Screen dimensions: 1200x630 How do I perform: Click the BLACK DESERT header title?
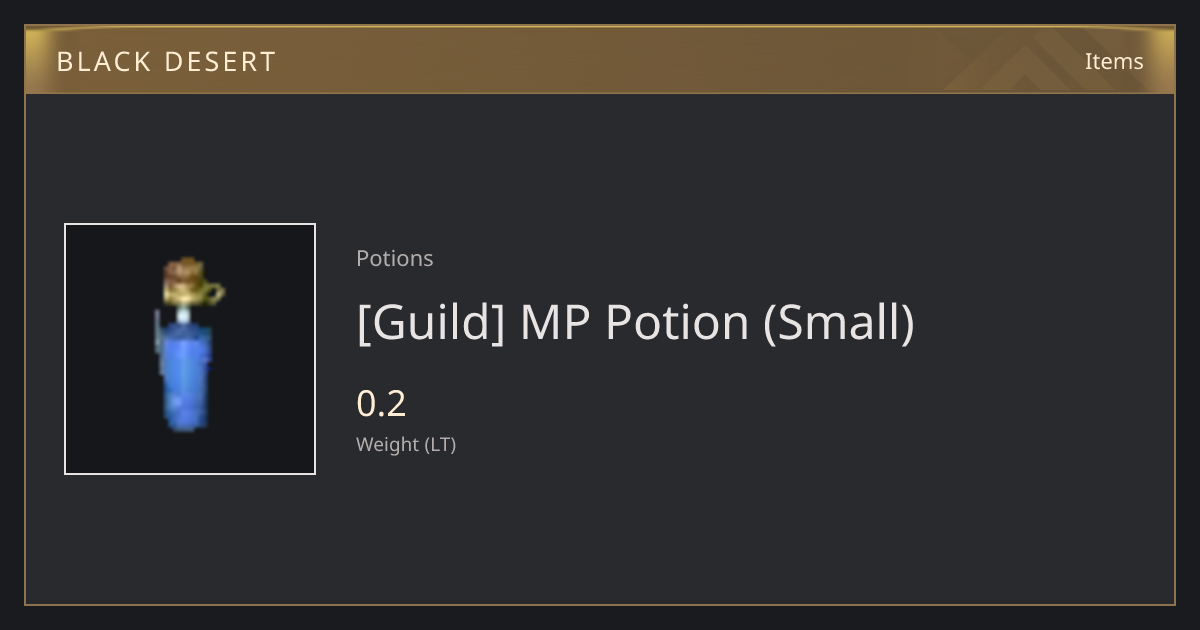[166, 62]
